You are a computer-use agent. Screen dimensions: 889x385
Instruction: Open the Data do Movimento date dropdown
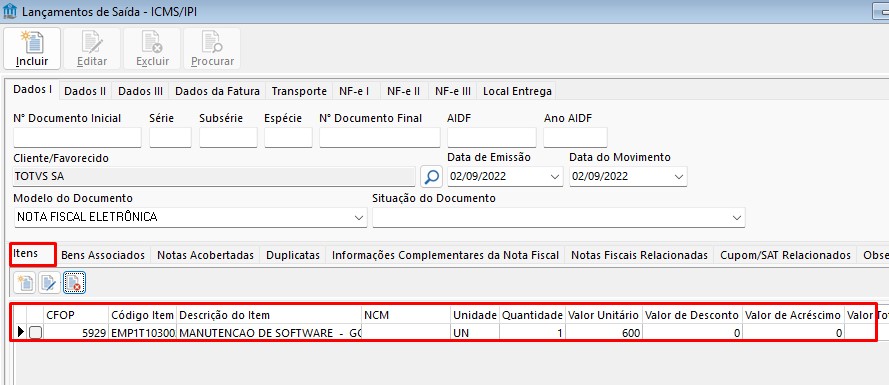coord(679,176)
